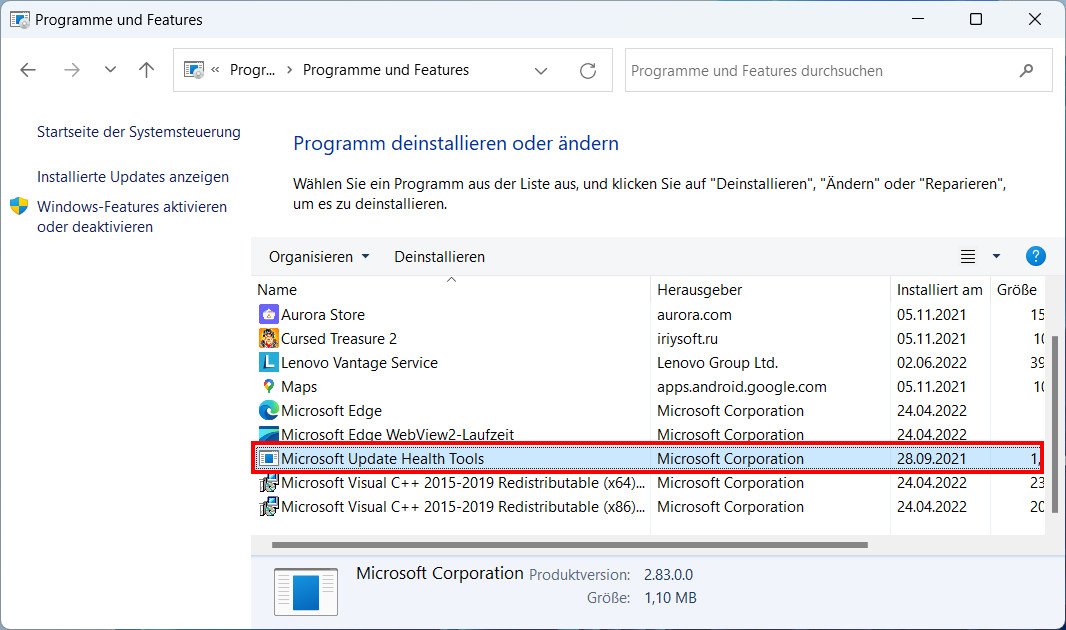Screen dimensions: 1066x630
Task: Select Microsoft Edge WebView2-Laufzeit entry name
Action: point(397,434)
